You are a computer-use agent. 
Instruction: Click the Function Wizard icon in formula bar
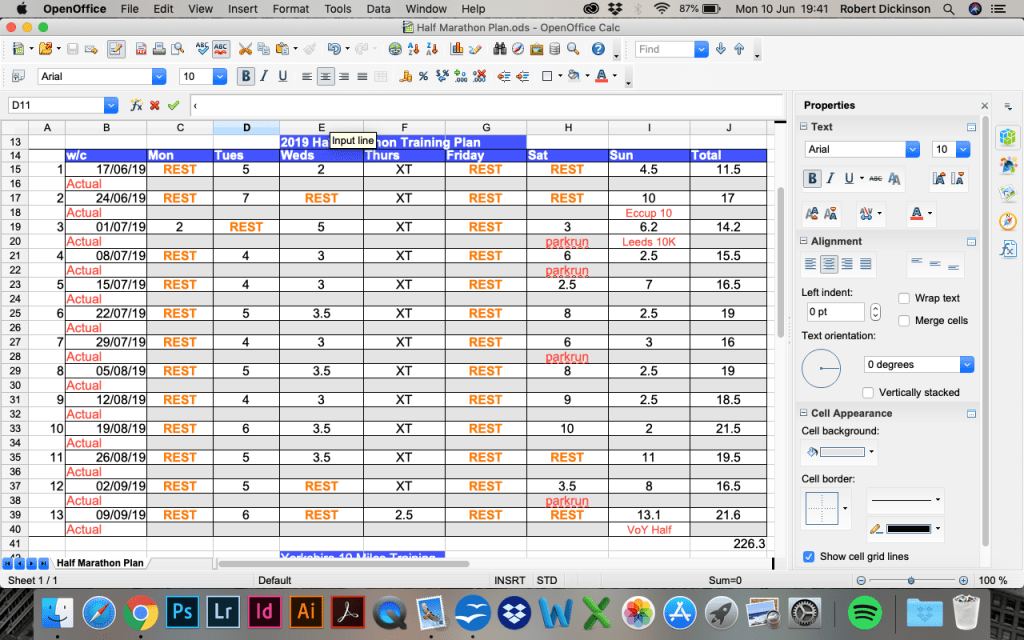pyautogui.click(x=136, y=105)
